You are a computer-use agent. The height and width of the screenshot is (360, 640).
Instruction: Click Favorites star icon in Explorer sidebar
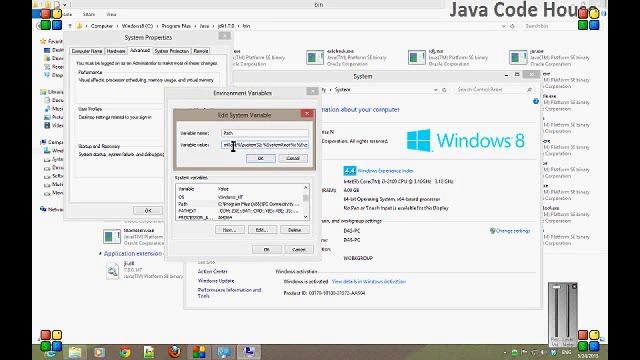tap(43, 42)
